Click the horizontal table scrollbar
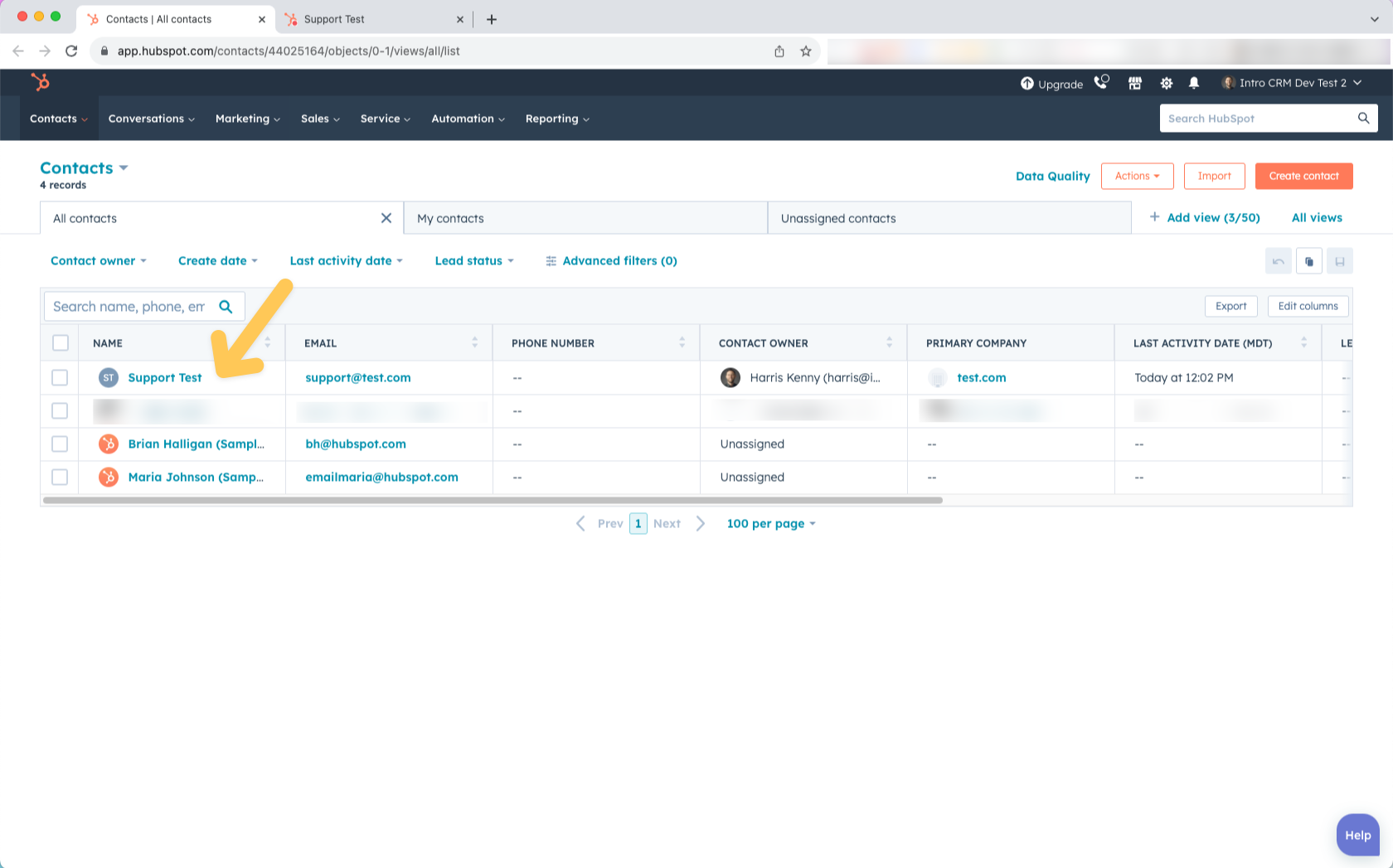The width and height of the screenshot is (1393, 868). (493, 501)
